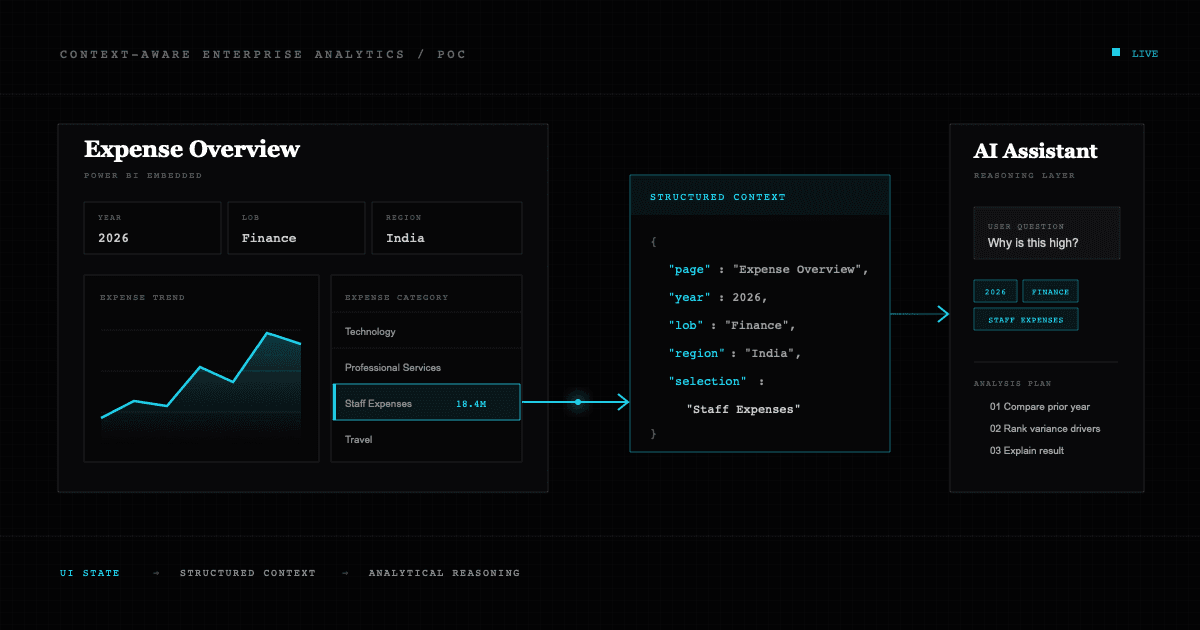Select the STRUCTURED CONTEXT footer step

click(x=248, y=573)
